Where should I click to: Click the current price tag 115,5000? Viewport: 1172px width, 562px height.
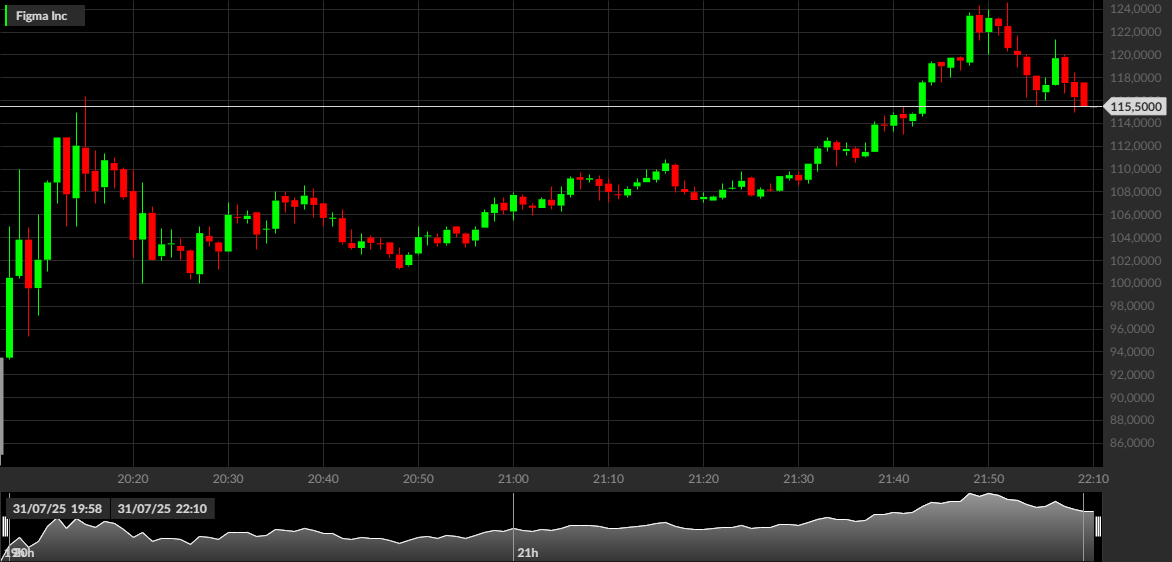pos(1135,107)
